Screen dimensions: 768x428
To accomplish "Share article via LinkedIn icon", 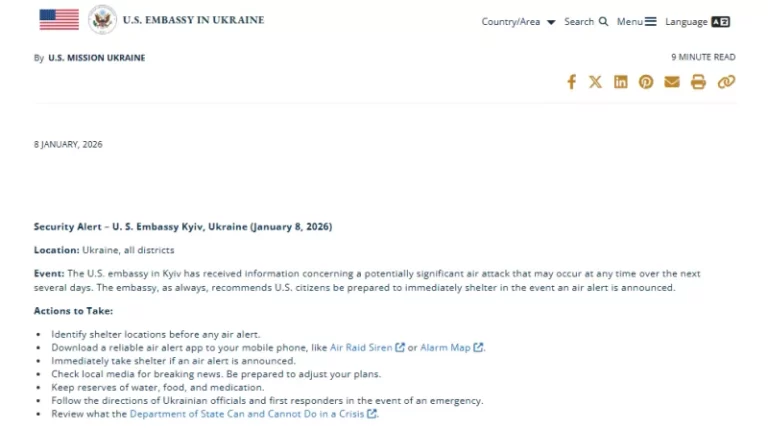I will point(621,82).
